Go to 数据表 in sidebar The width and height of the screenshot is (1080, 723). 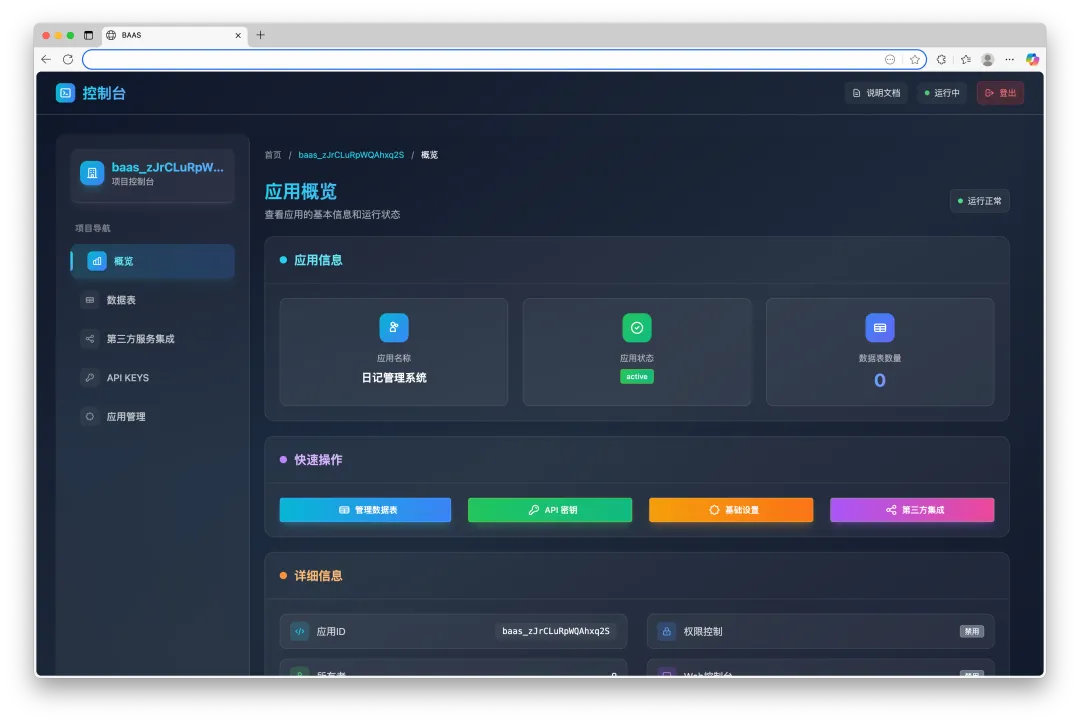[153, 300]
